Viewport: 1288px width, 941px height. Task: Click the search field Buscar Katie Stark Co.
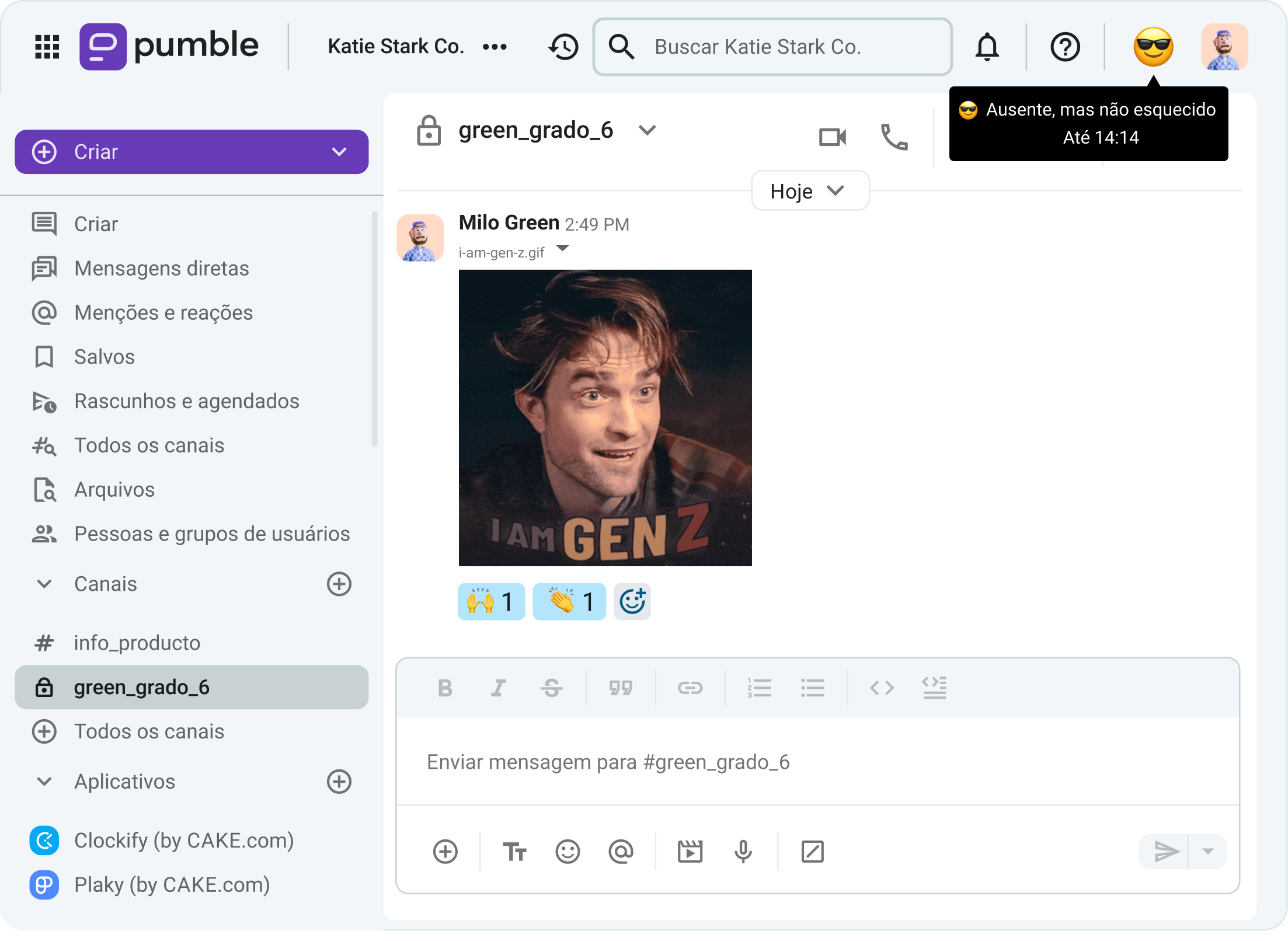(772, 47)
